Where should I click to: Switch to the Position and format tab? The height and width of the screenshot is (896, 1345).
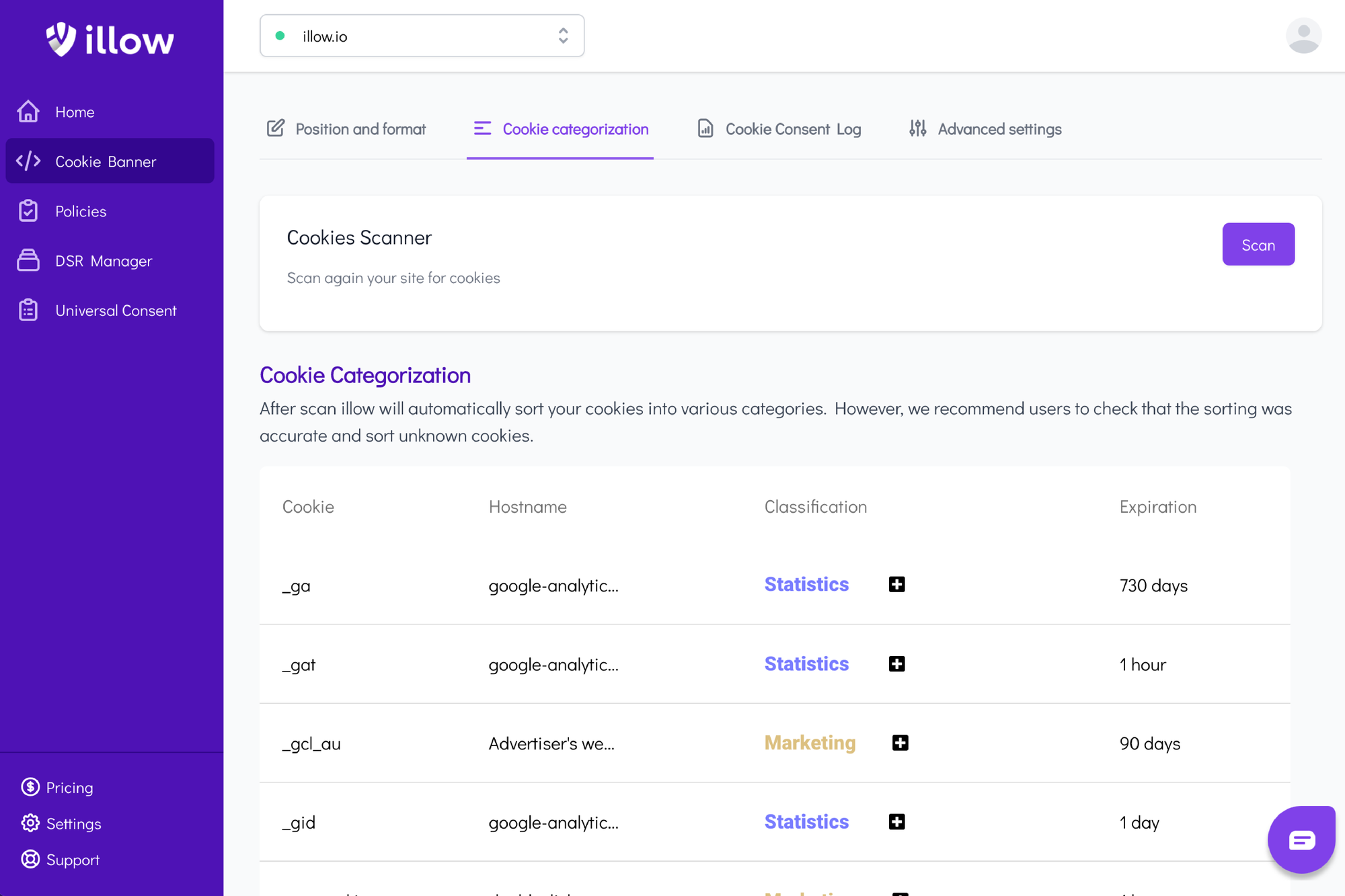[347, 128]
